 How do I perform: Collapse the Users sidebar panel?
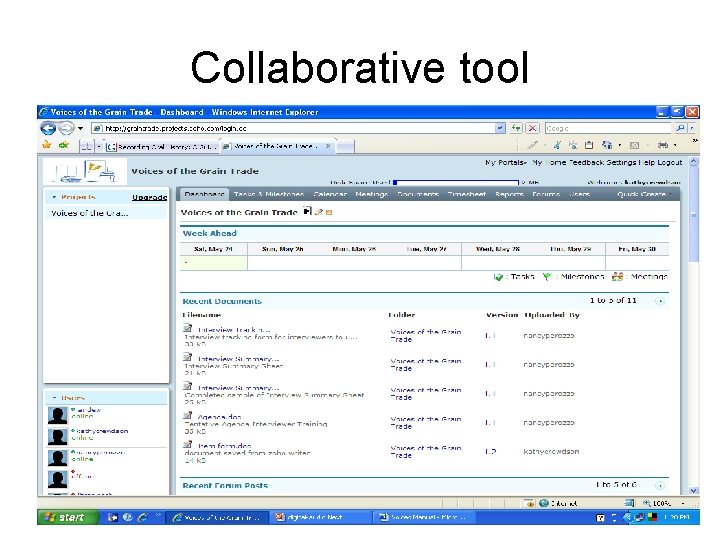(54, 398)
